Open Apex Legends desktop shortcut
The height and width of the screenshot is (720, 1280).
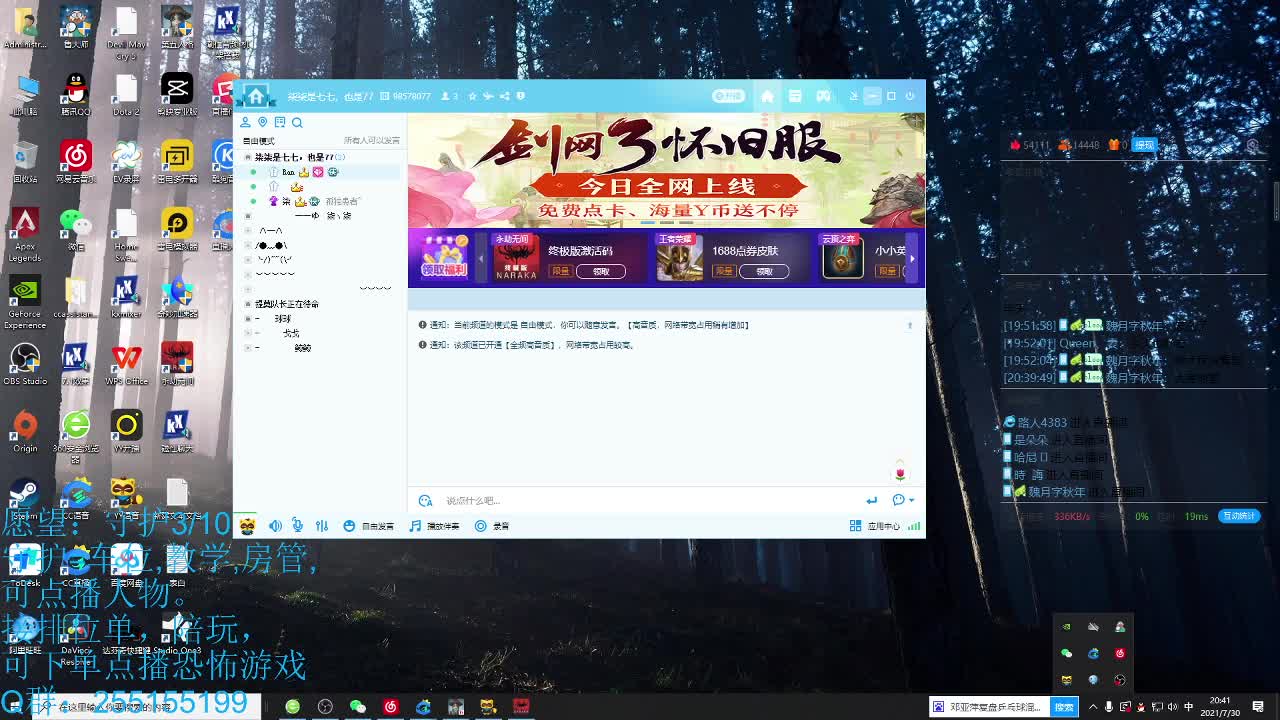point(25,235)
